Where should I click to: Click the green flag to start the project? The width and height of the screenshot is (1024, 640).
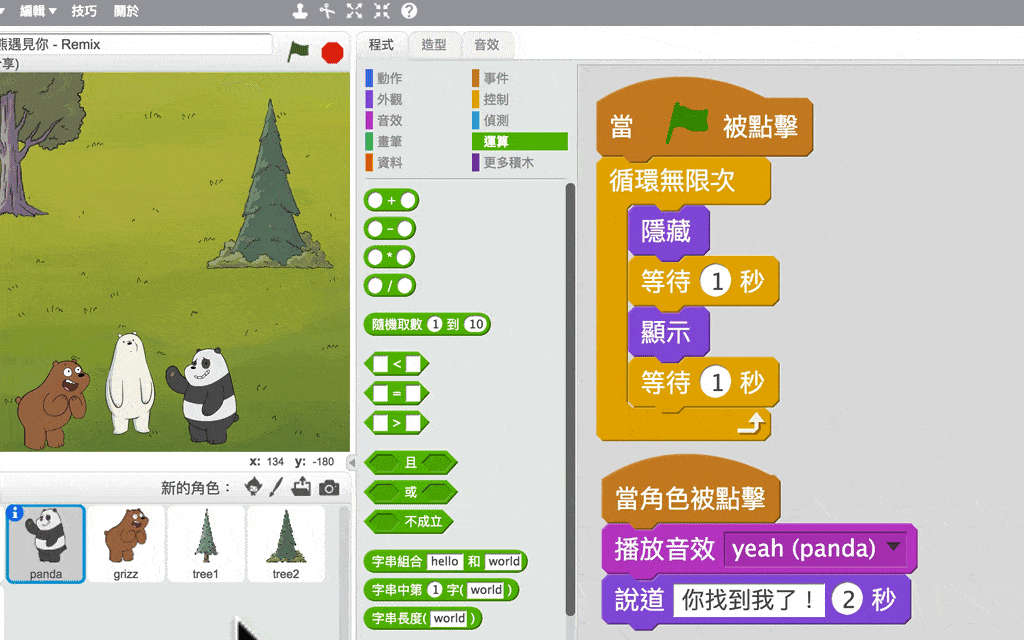298,52
